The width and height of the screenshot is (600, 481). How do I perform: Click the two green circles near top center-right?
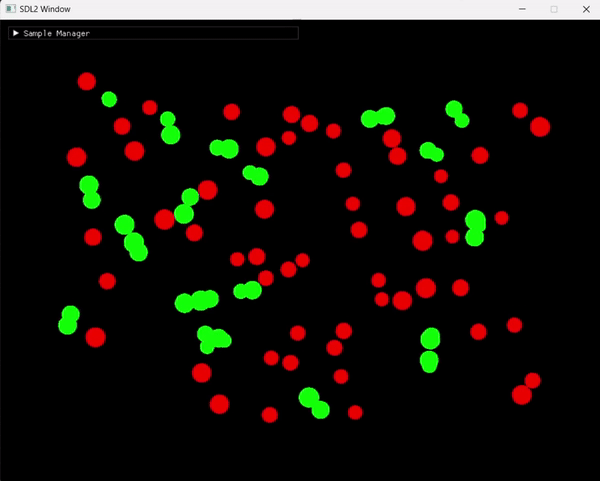coord(378,117)
